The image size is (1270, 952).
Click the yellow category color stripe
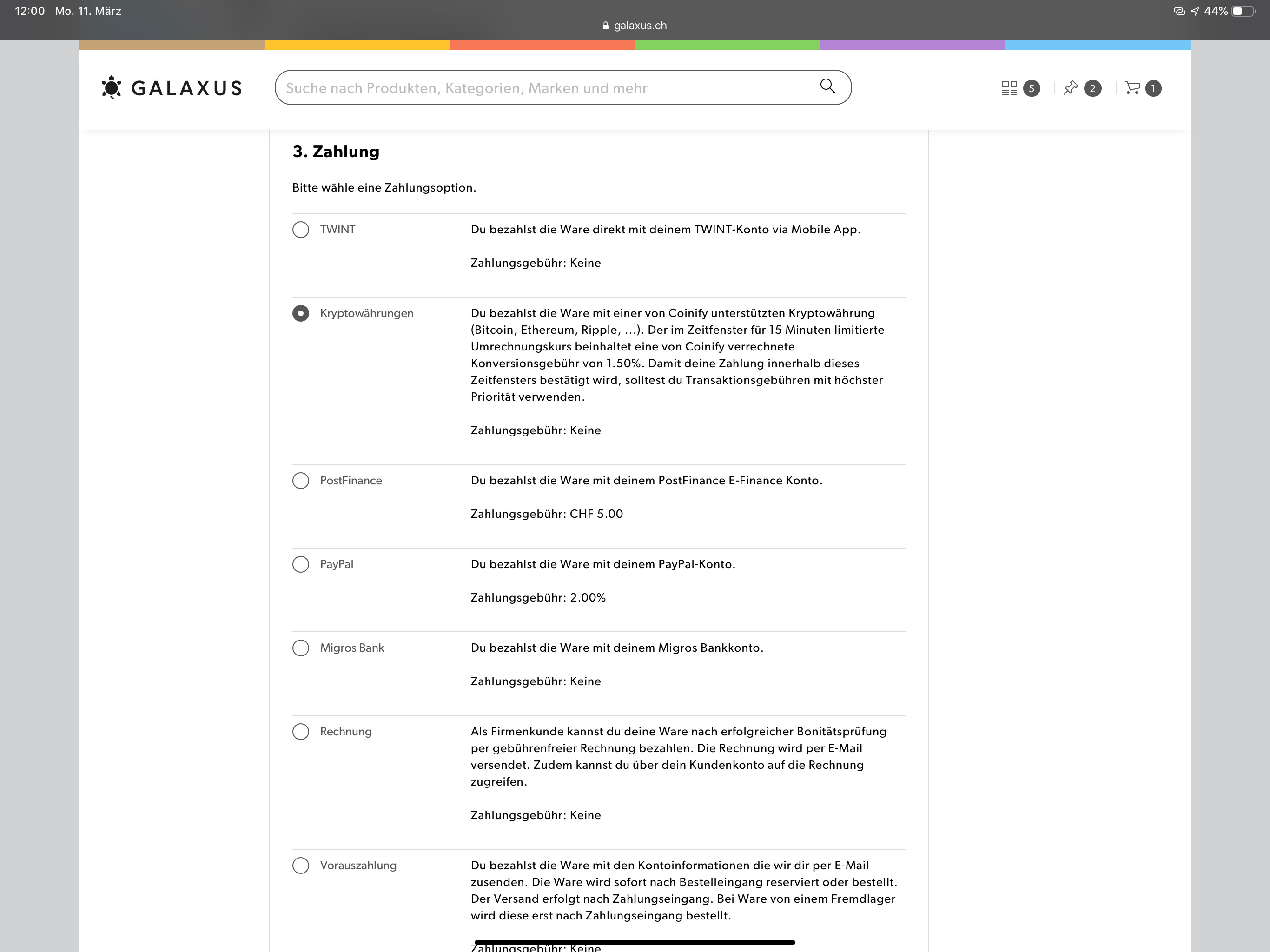357,45
